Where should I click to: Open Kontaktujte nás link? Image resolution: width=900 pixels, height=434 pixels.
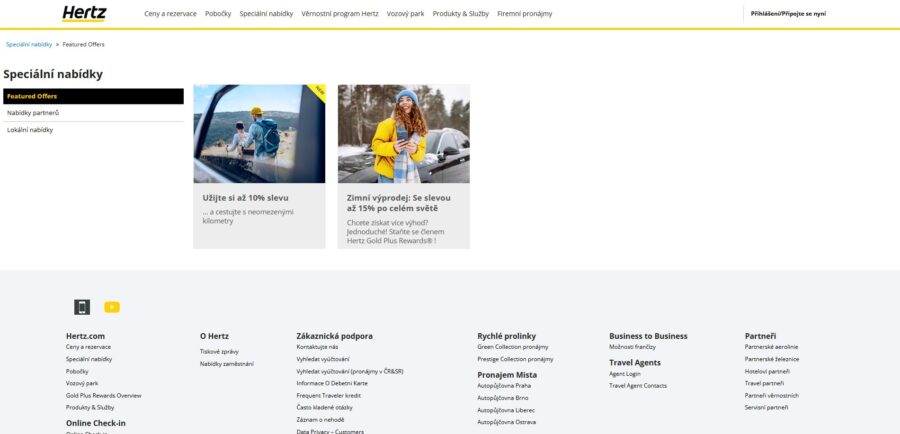click(x=317, y=347)
